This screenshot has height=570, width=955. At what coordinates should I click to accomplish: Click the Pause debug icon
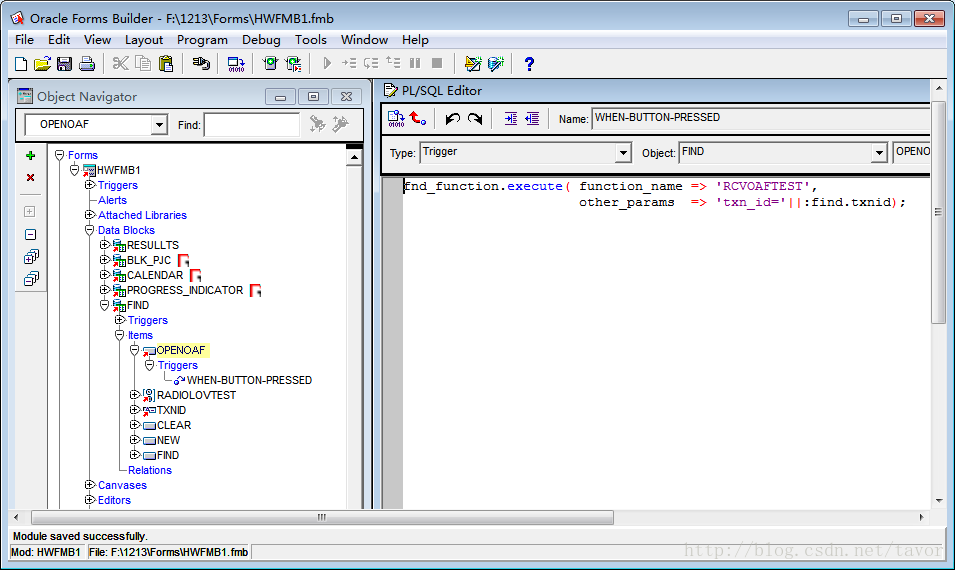[415, 63]
